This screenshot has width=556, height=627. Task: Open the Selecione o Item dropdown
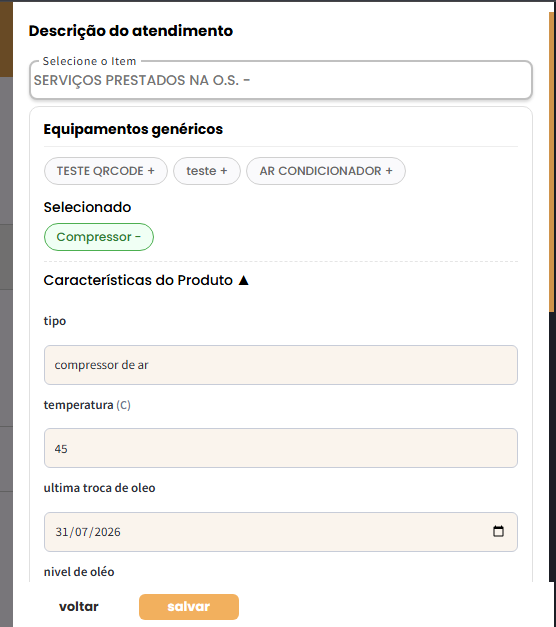tap(280, 80)
